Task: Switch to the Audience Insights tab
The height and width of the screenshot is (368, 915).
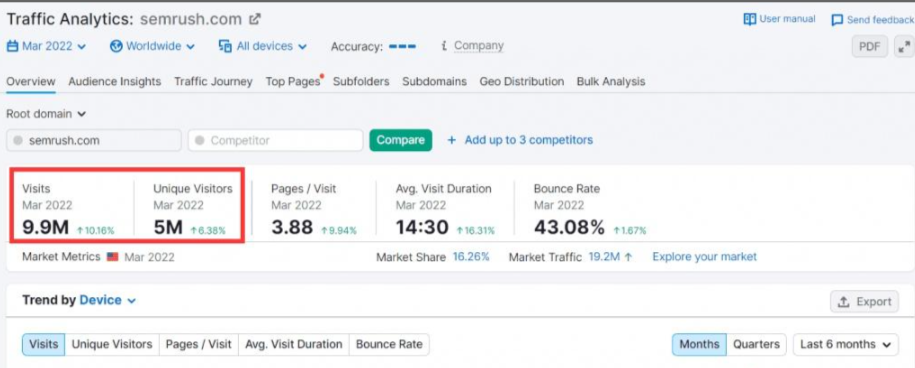Action: tap(114, 82)
